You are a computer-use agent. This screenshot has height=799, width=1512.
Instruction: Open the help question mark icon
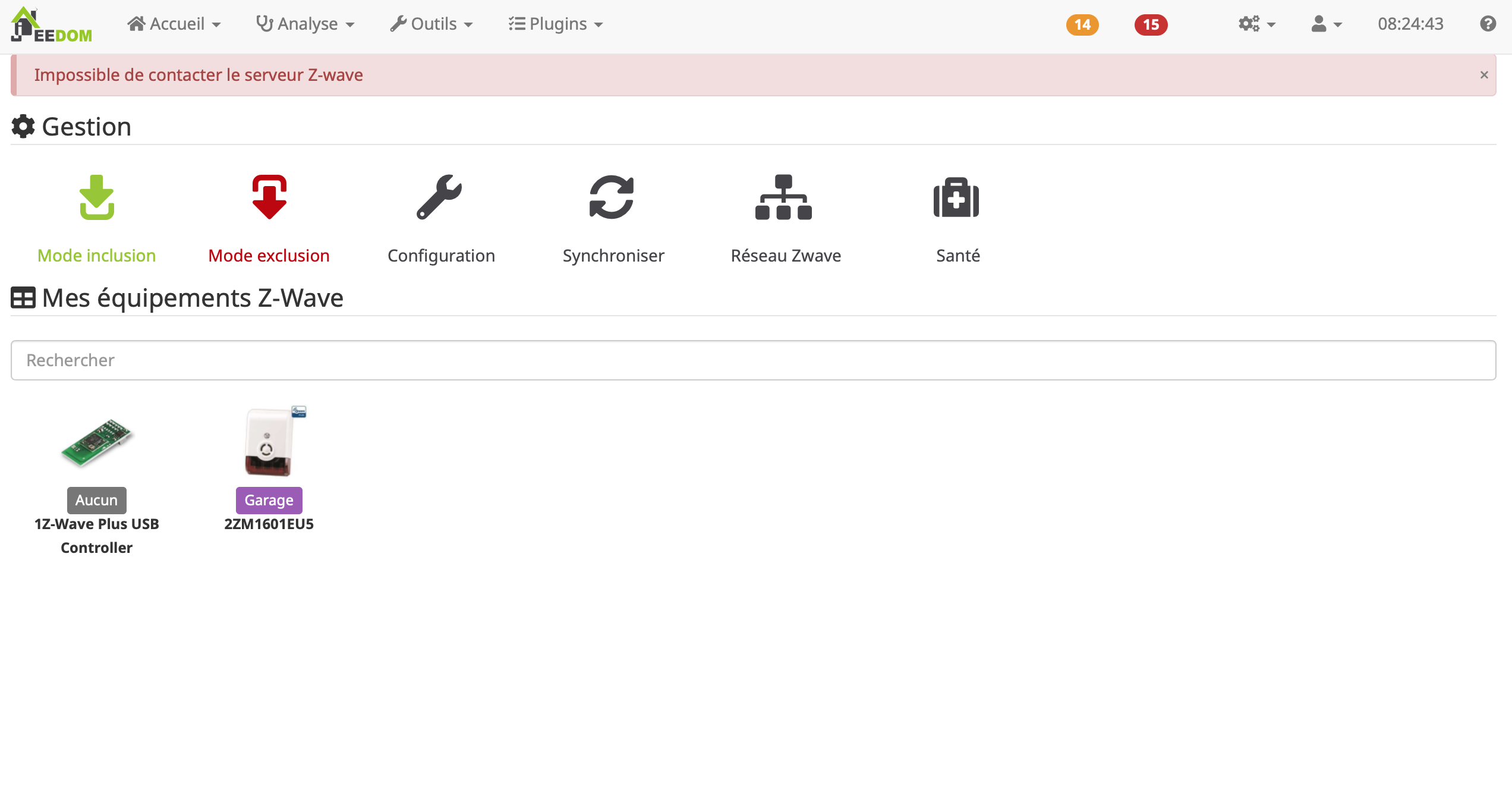point(1488,24)
